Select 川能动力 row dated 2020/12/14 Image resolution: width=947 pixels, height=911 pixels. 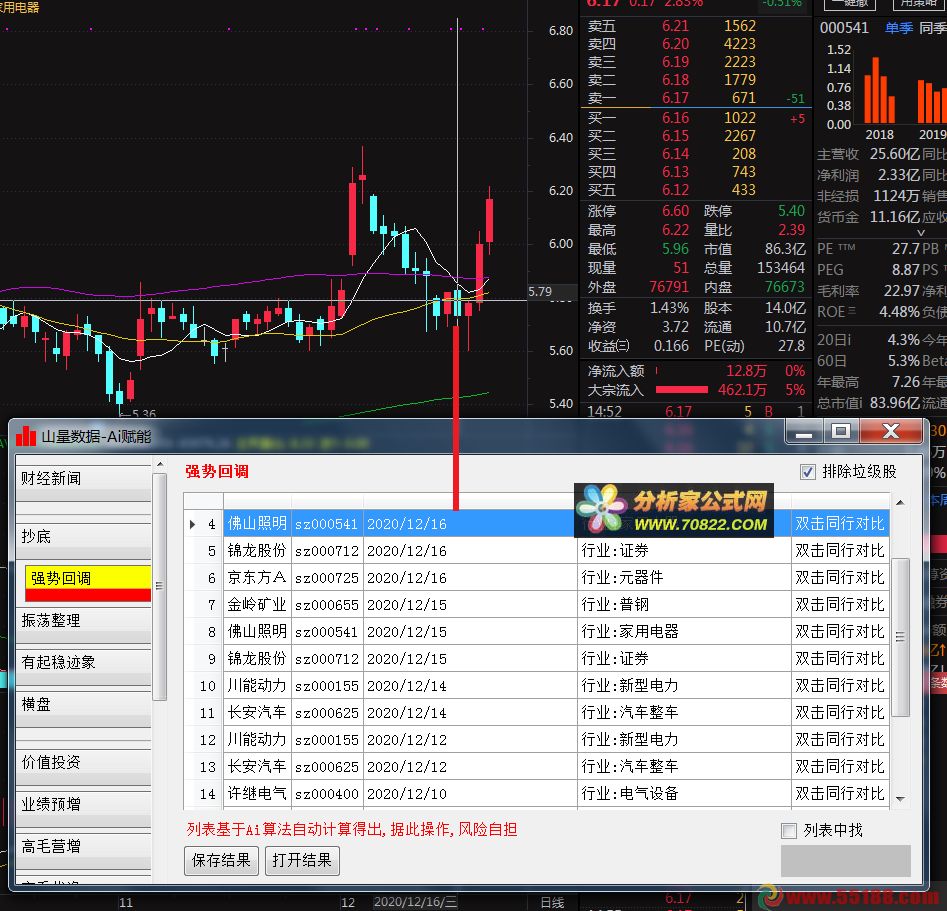coord(536,685)
